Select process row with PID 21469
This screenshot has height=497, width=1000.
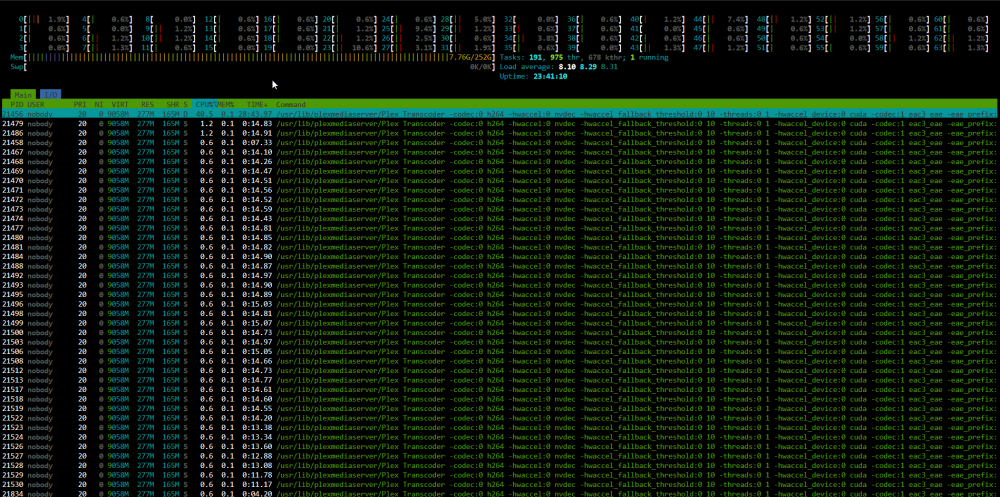coord(500,171)
